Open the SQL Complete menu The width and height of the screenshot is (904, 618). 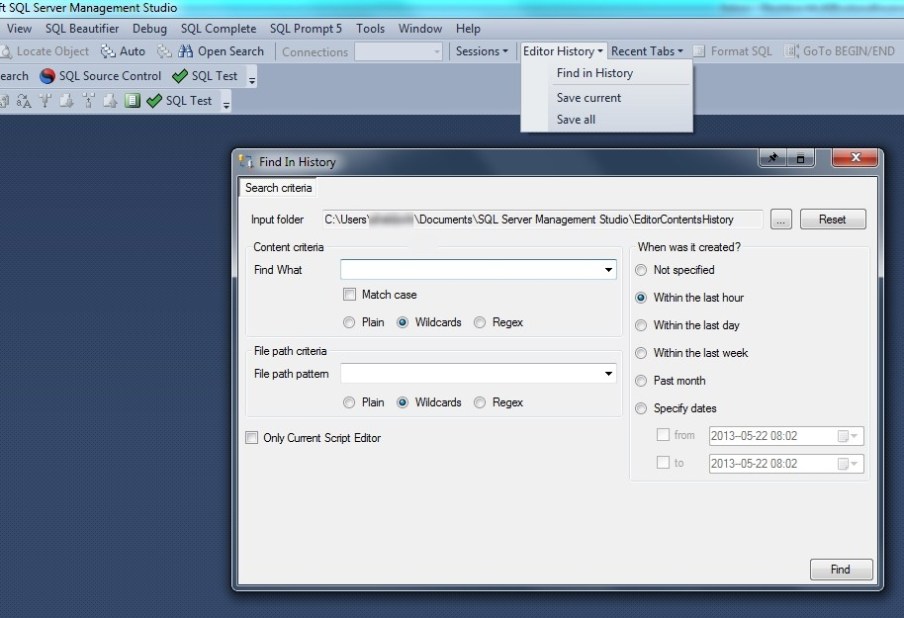[x=219, y=28]
